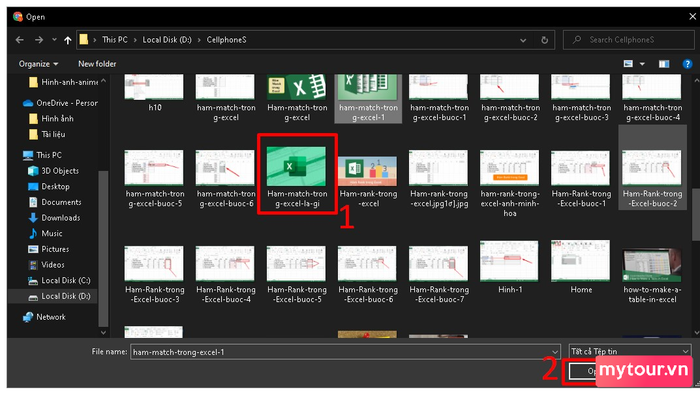Select Local Disk (D:) in navigation pane
The image size is (700, 396).
click(59, 296)
